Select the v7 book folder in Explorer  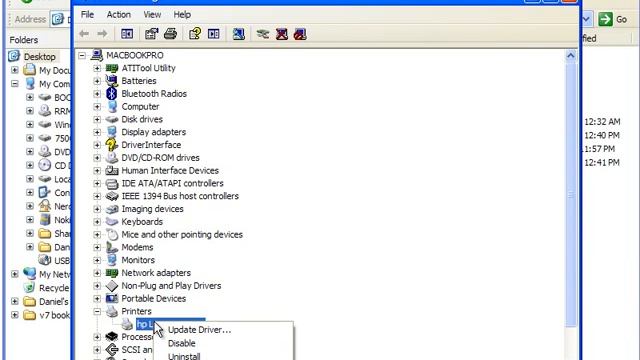tap(54, 315)
